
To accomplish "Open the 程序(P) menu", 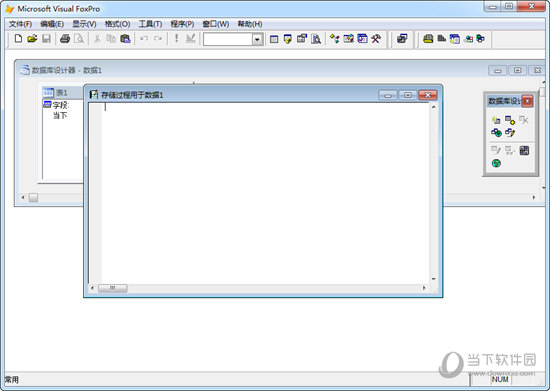I will coord(182,24).
